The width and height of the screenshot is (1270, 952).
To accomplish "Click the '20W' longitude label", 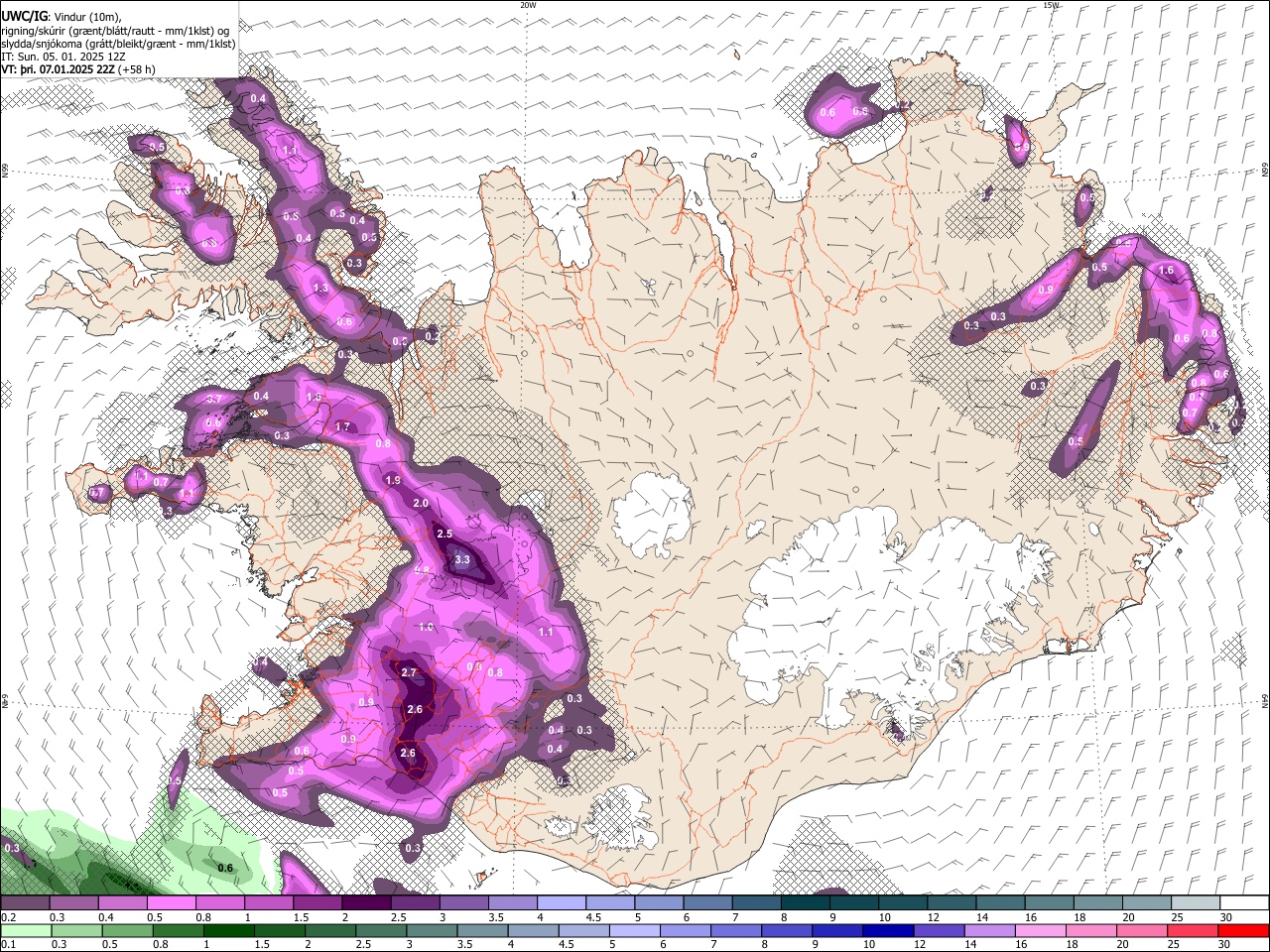I will coord(528,5).
